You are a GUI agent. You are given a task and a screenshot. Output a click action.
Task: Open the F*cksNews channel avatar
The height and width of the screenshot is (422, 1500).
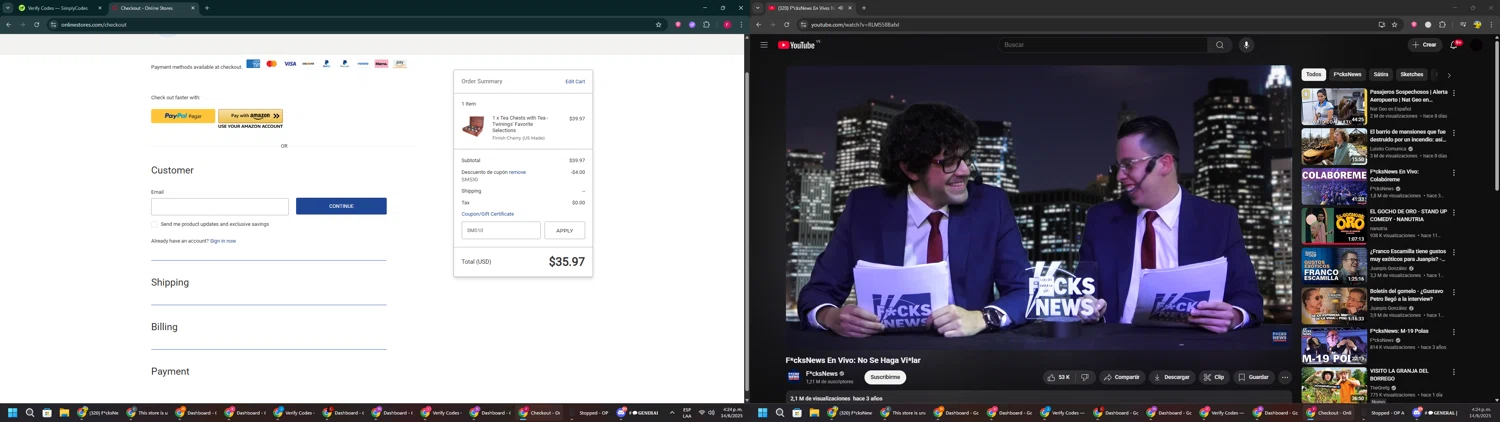pyautogui.click(x=794, y=377)
